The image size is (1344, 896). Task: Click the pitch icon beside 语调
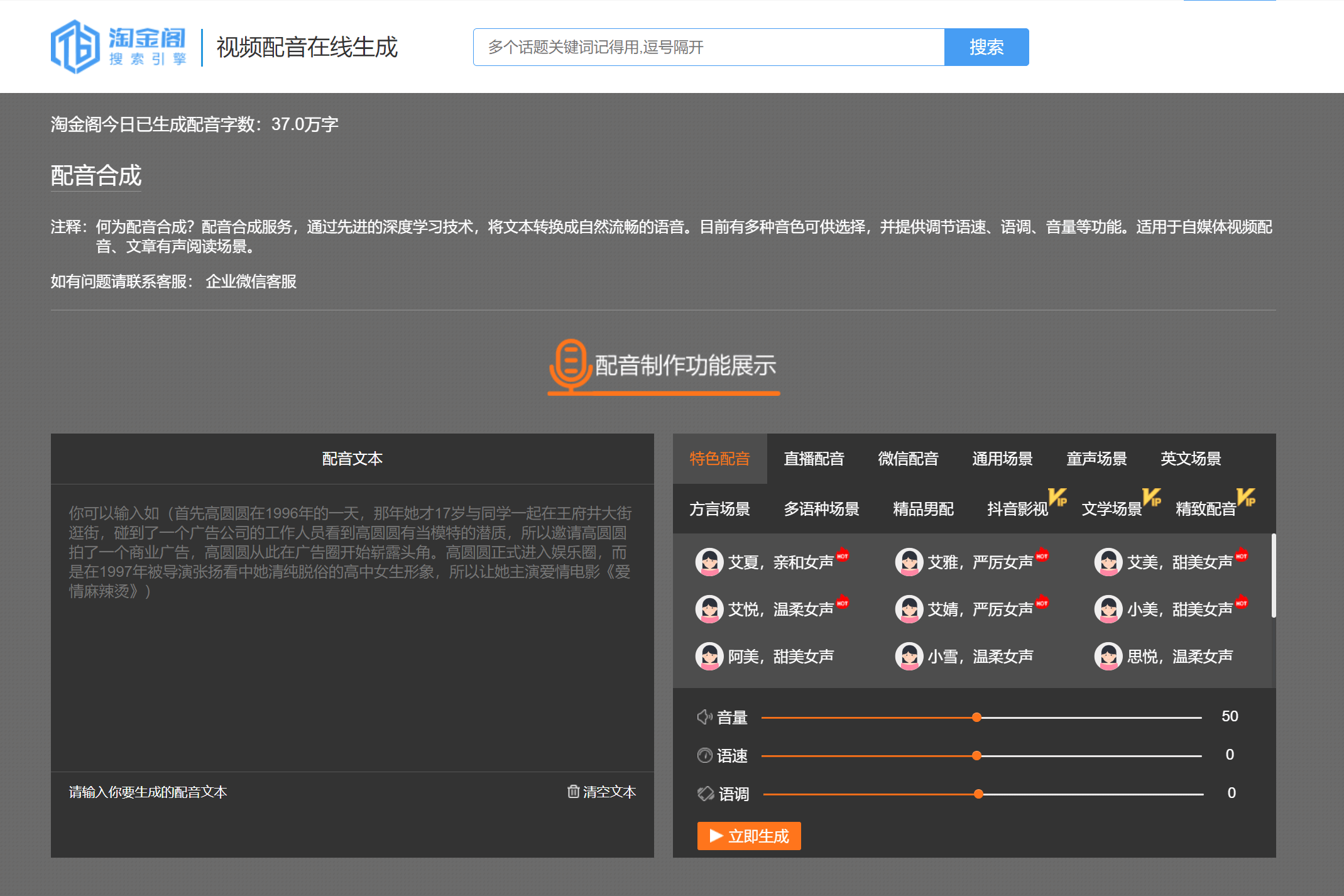pos(704,794)
